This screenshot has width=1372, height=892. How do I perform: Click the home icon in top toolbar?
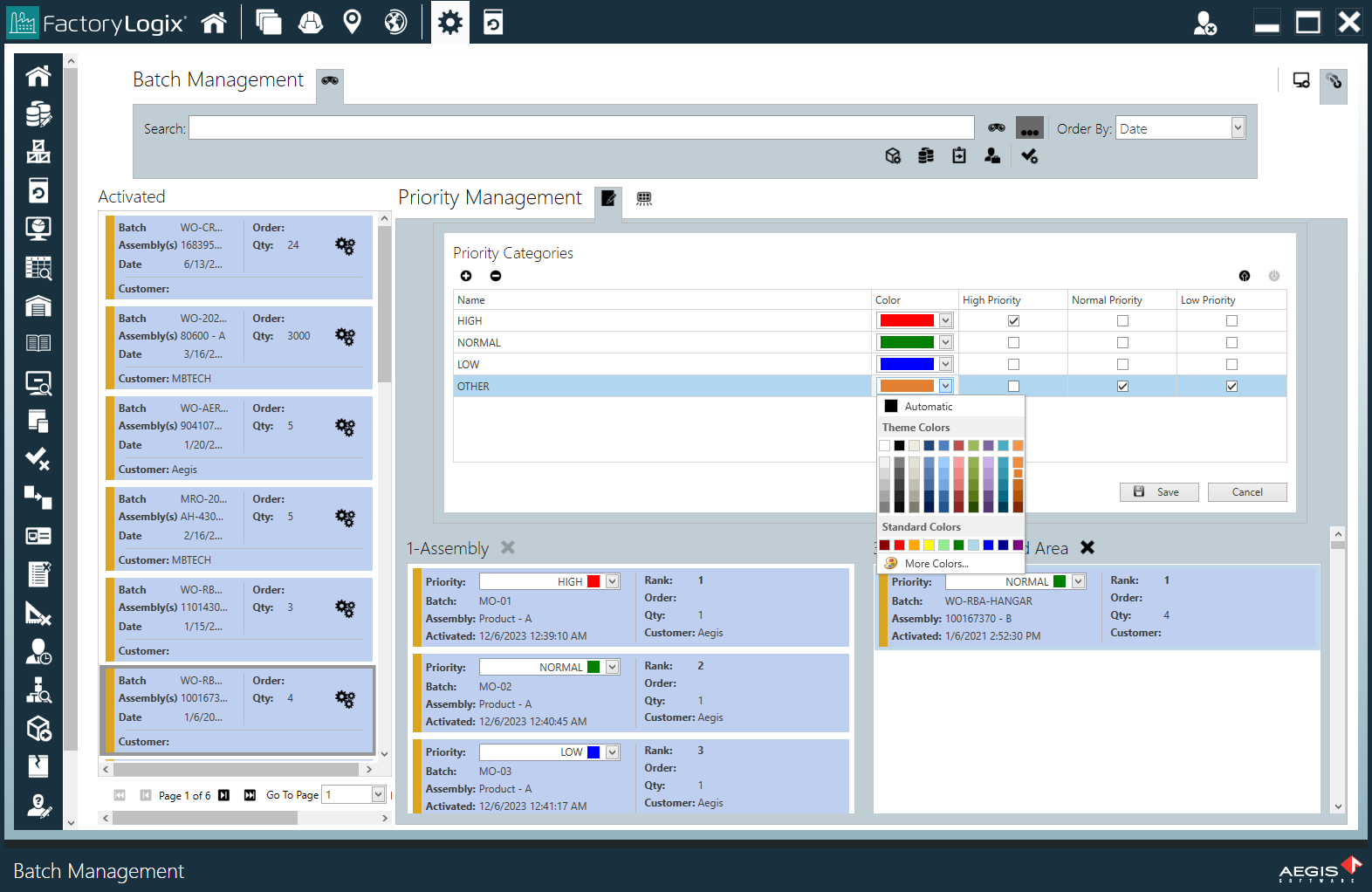click(x=214, y=22)
